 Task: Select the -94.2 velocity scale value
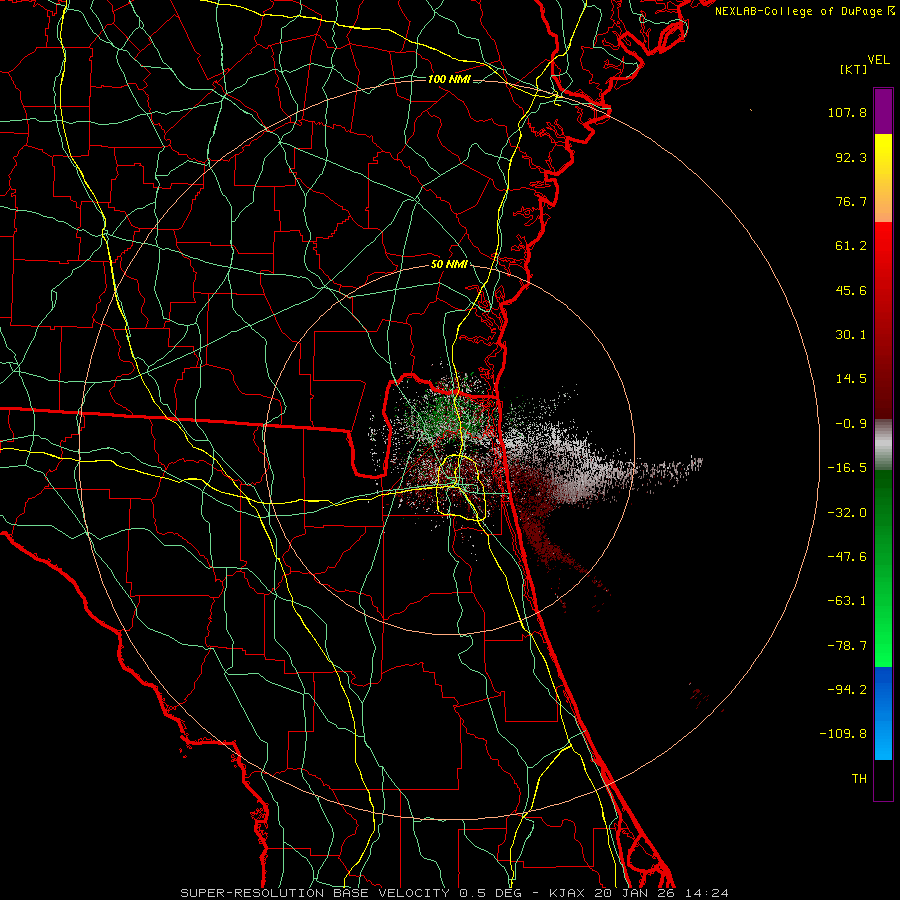coord(847,690)
